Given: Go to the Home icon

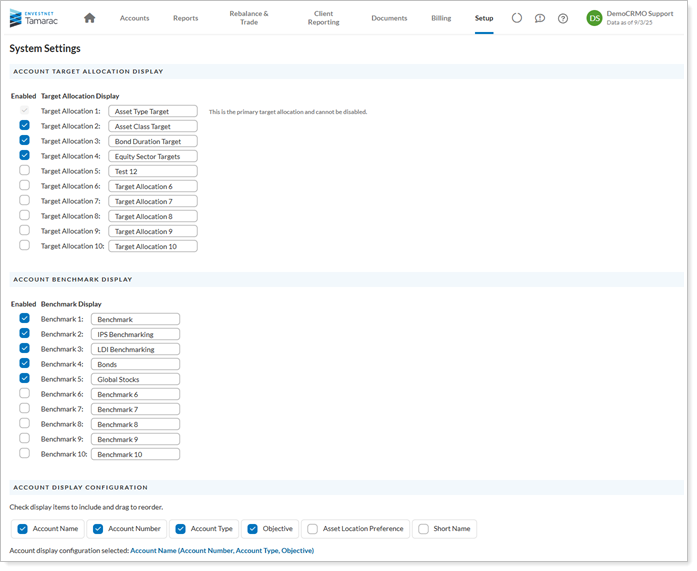Looking at the screenshot, I should pos(90,18).
